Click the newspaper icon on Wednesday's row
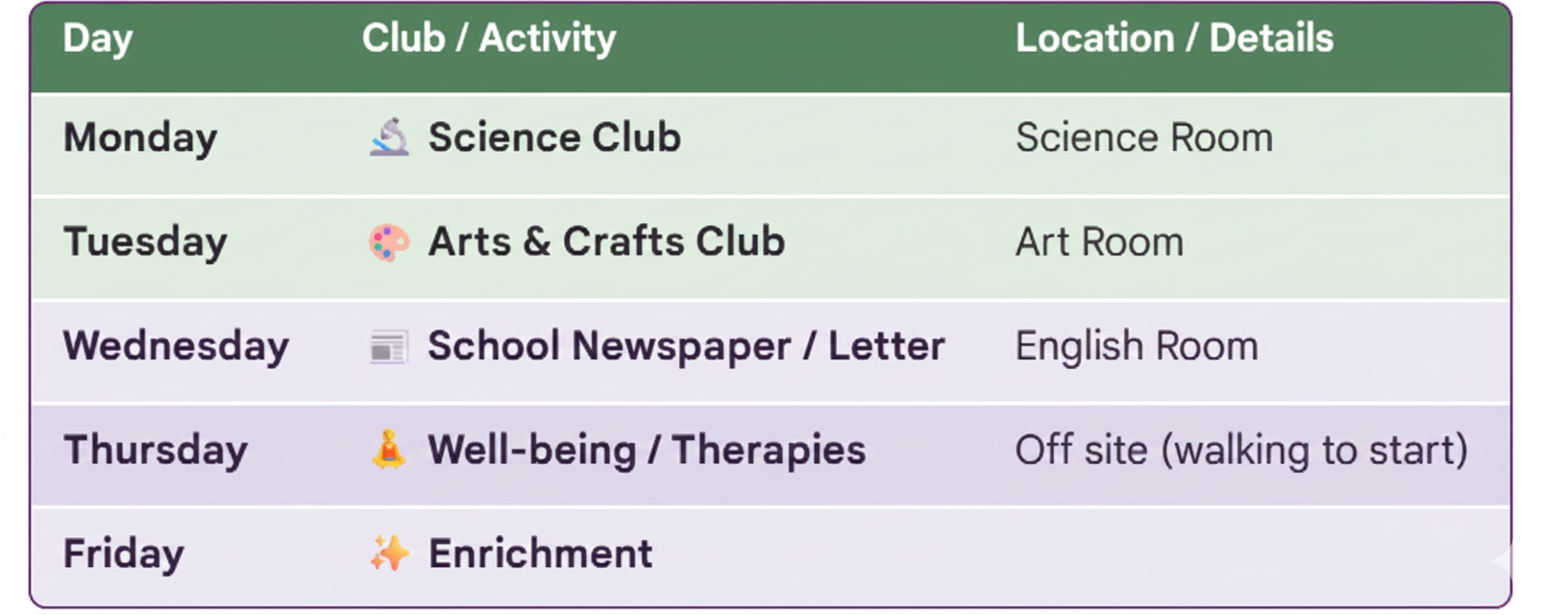Viewport: 1568px width, 615px height. coord(389,347)
